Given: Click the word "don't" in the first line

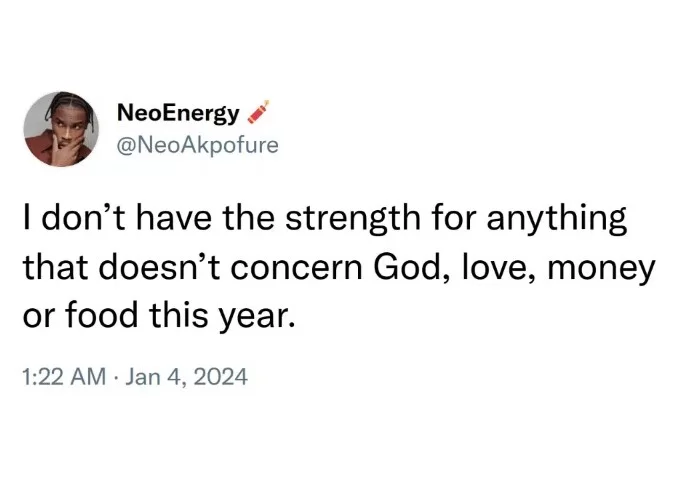Looking at the screenshot, I should (84, 217).
